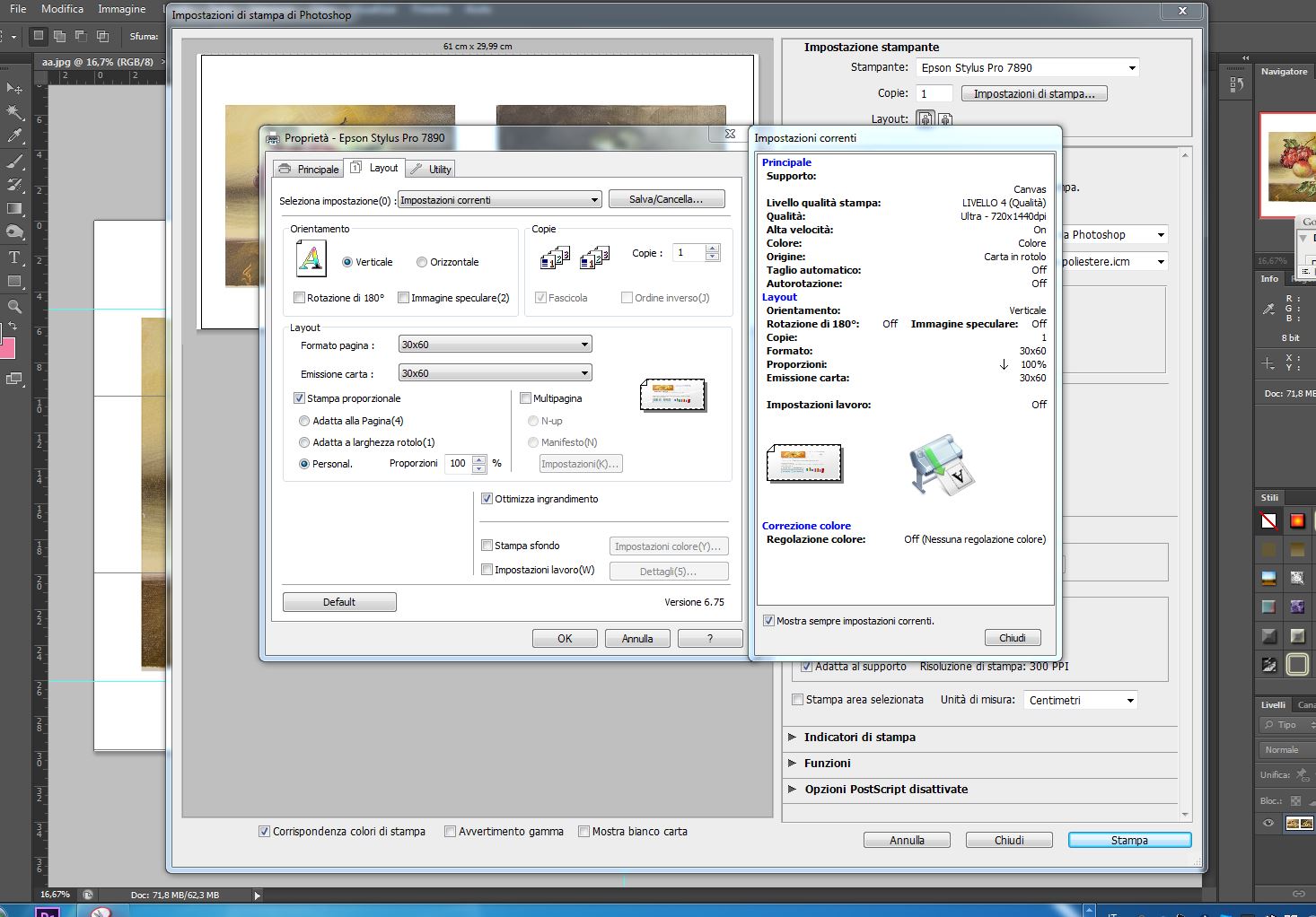This screenshot has width=1316, height=917.
Task: Open the Modifica menu
Action: point(62,9)
